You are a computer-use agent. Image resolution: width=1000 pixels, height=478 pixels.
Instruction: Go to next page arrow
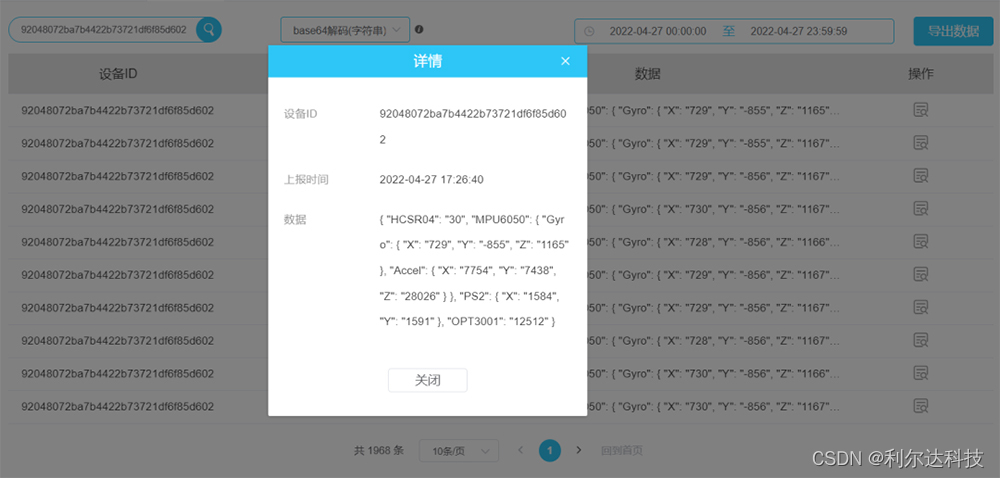pyautogui.click(x=578, y=450)
